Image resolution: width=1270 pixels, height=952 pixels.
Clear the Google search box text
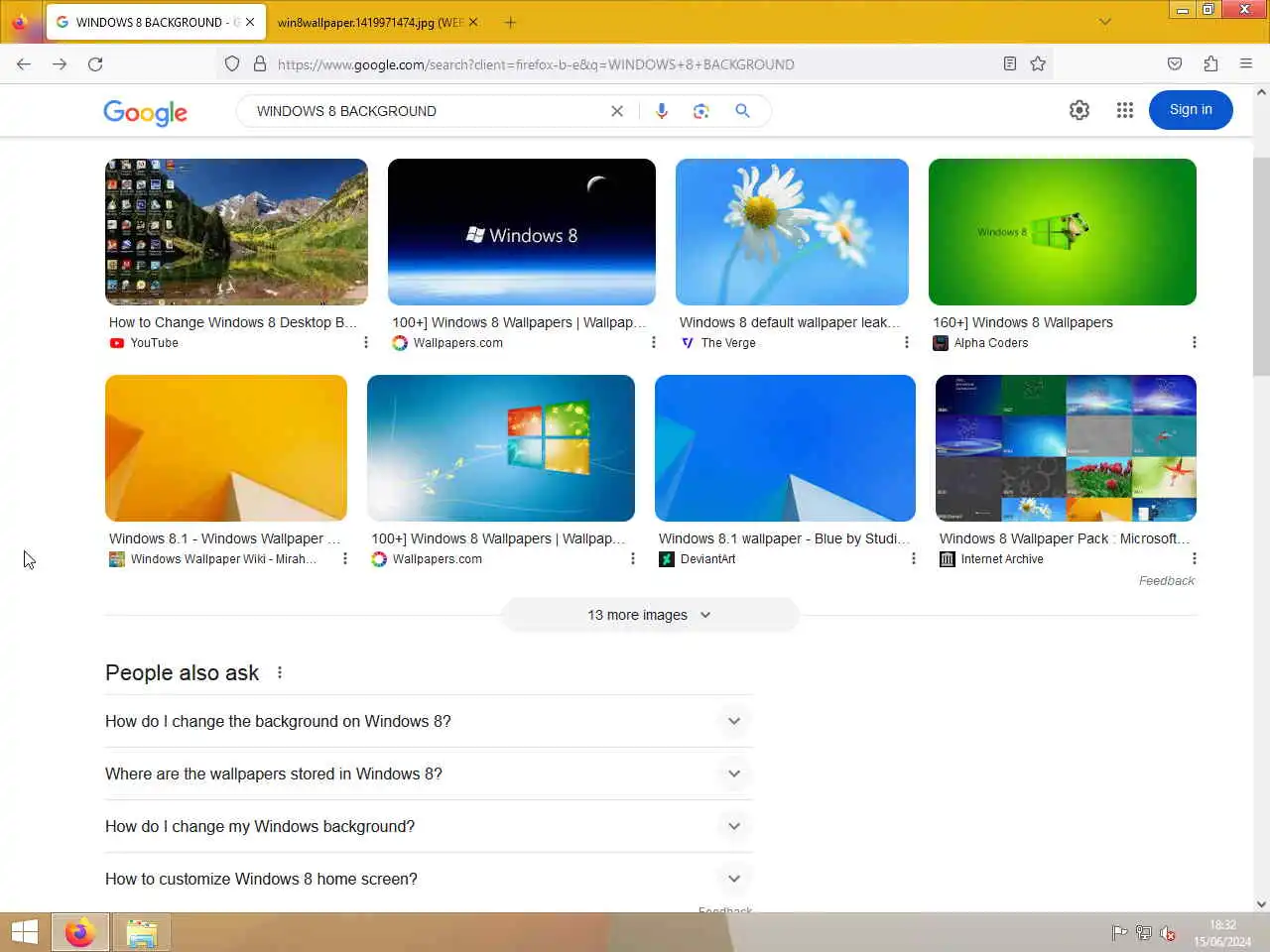pos(617,111)
